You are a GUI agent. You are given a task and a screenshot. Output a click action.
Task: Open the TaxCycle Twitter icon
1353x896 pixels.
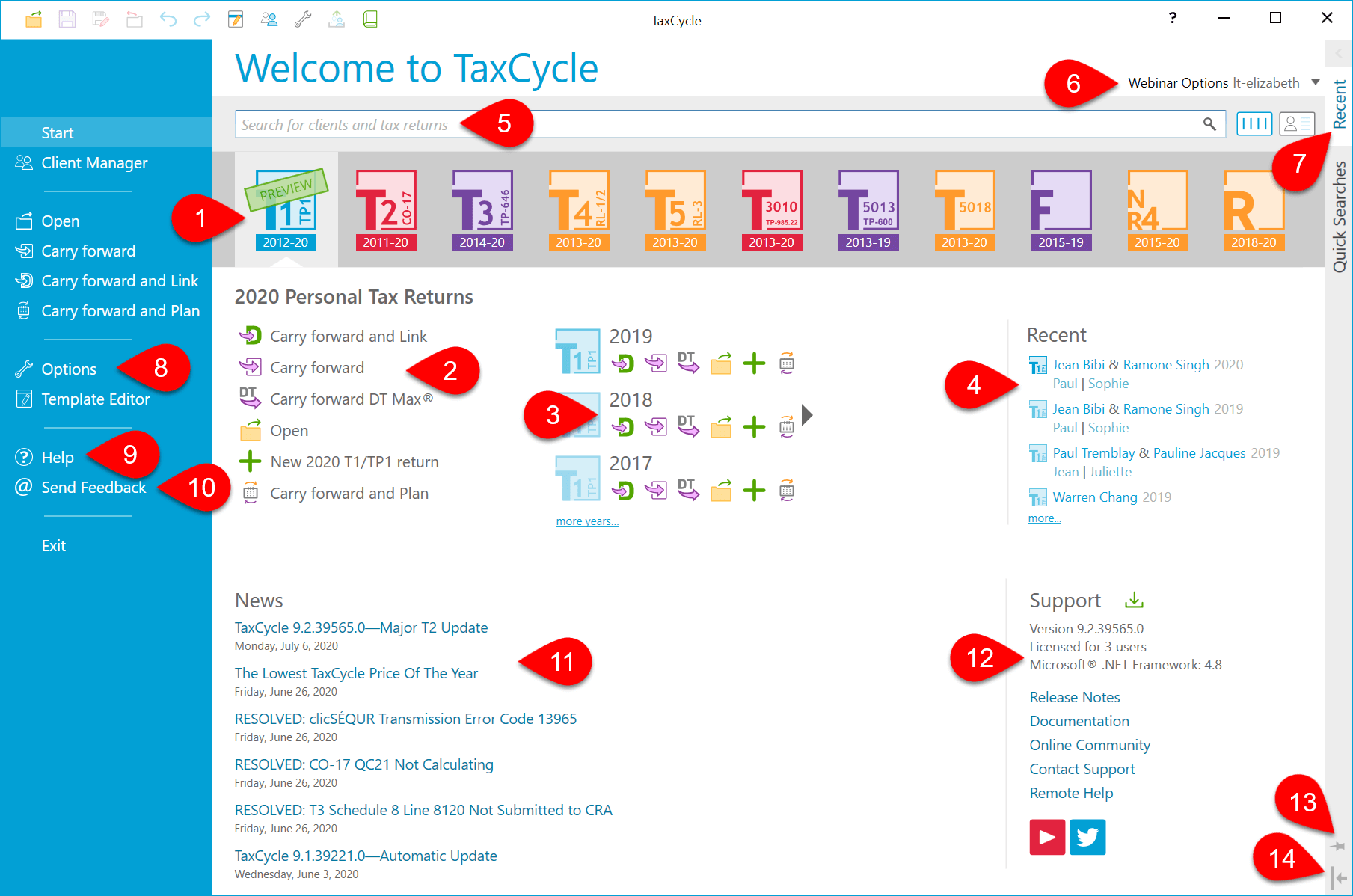(x=1087, y=837)
